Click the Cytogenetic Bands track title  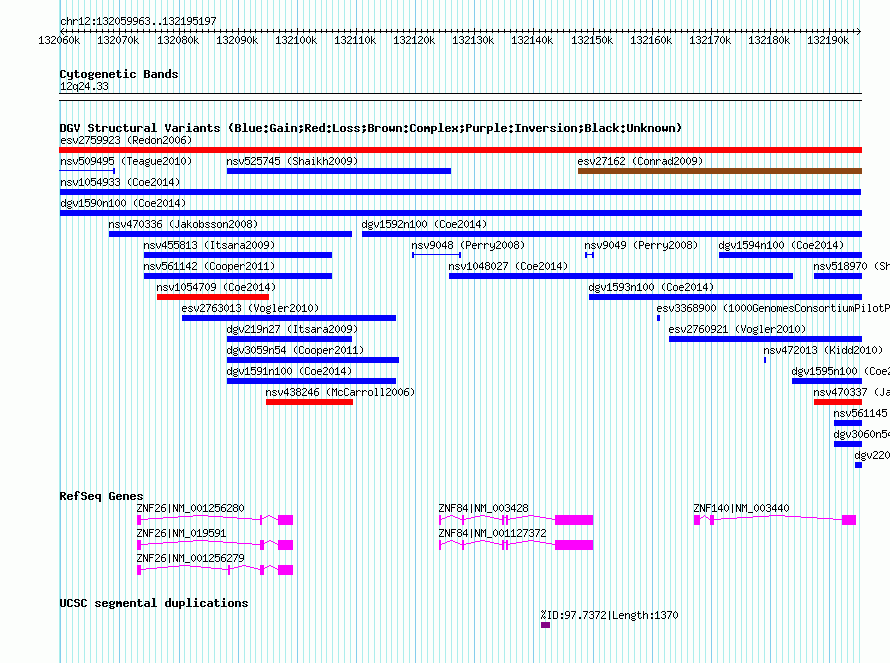(119, 74)
